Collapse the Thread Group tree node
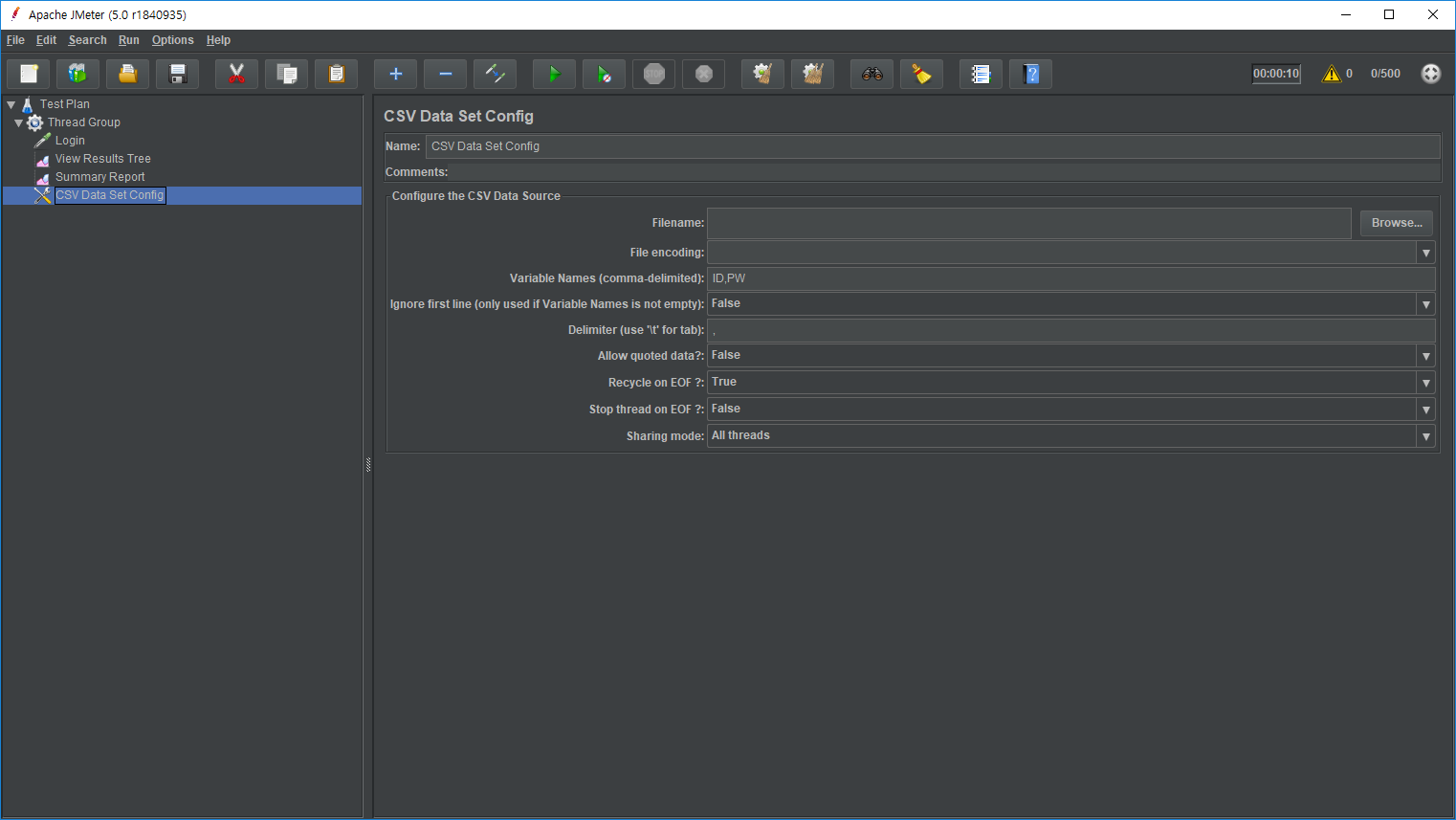 tap(18, 122)
